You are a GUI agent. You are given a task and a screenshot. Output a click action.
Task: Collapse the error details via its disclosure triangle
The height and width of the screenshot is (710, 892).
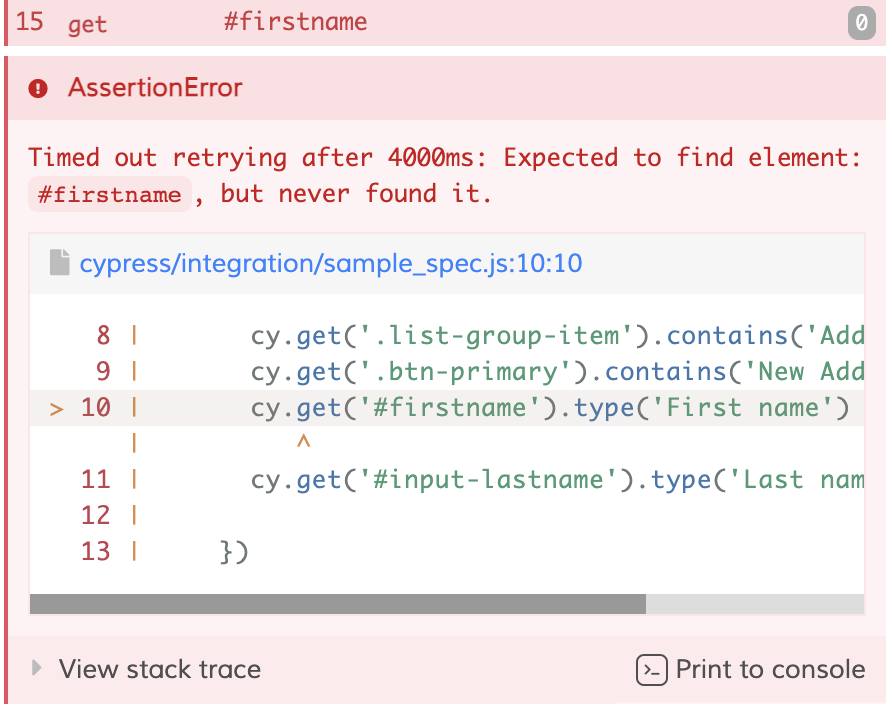pyautogui.click(x=37, y=669)
